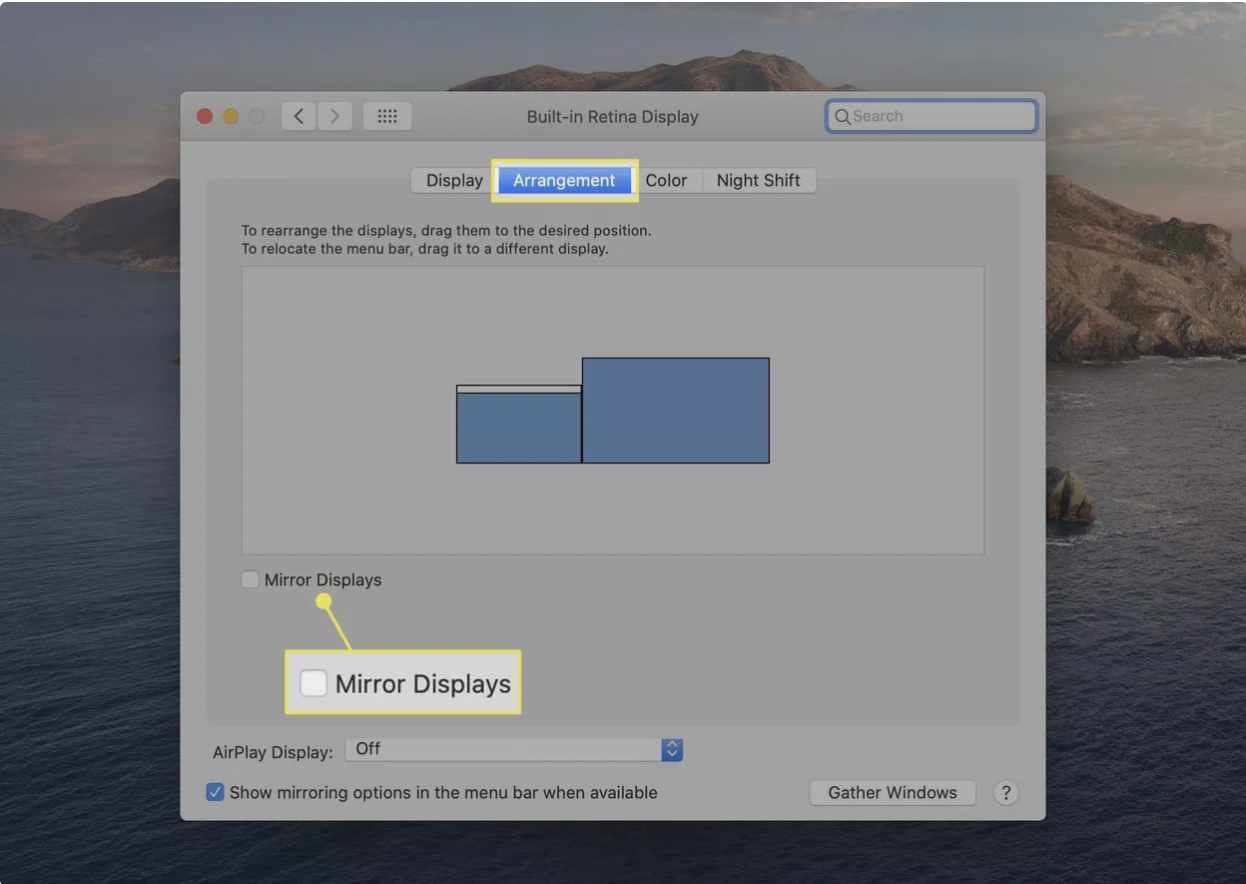Select the smaller display rectangle
This screenshot has width=1246, height=884.
(x=518, y=428)
